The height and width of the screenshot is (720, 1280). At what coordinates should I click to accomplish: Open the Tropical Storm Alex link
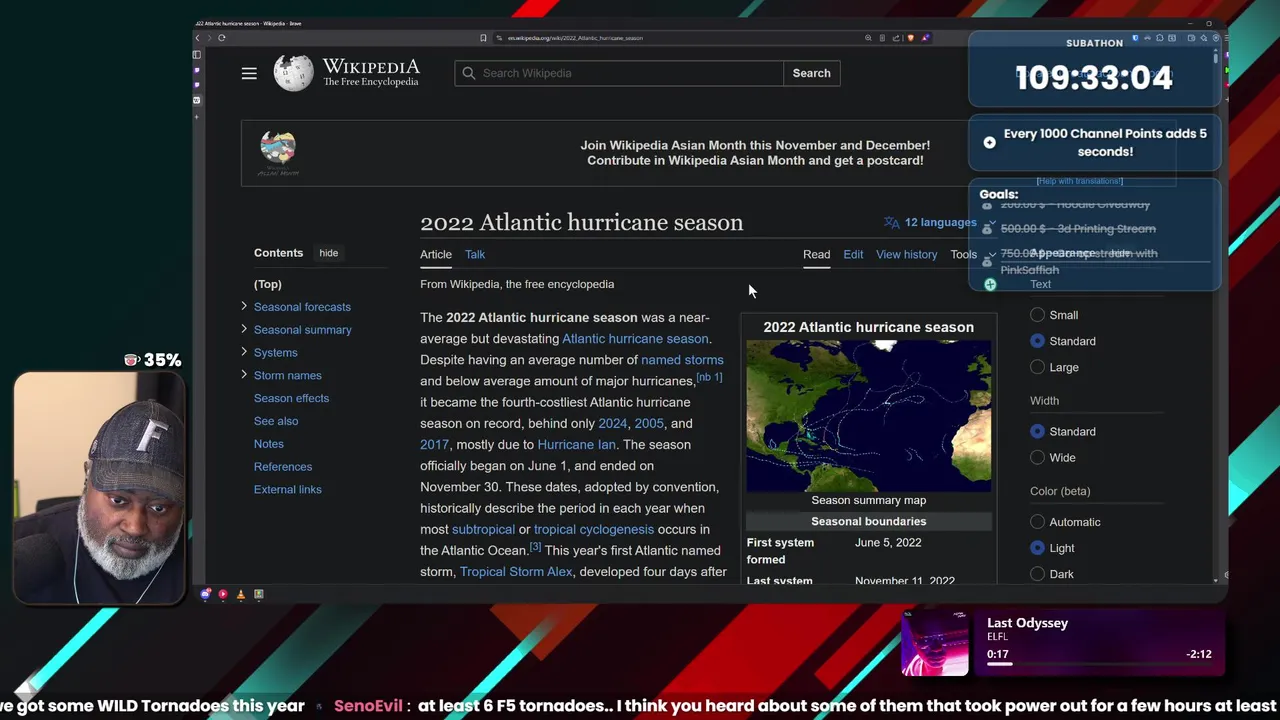pyautogui.click(x=516, y=572)
